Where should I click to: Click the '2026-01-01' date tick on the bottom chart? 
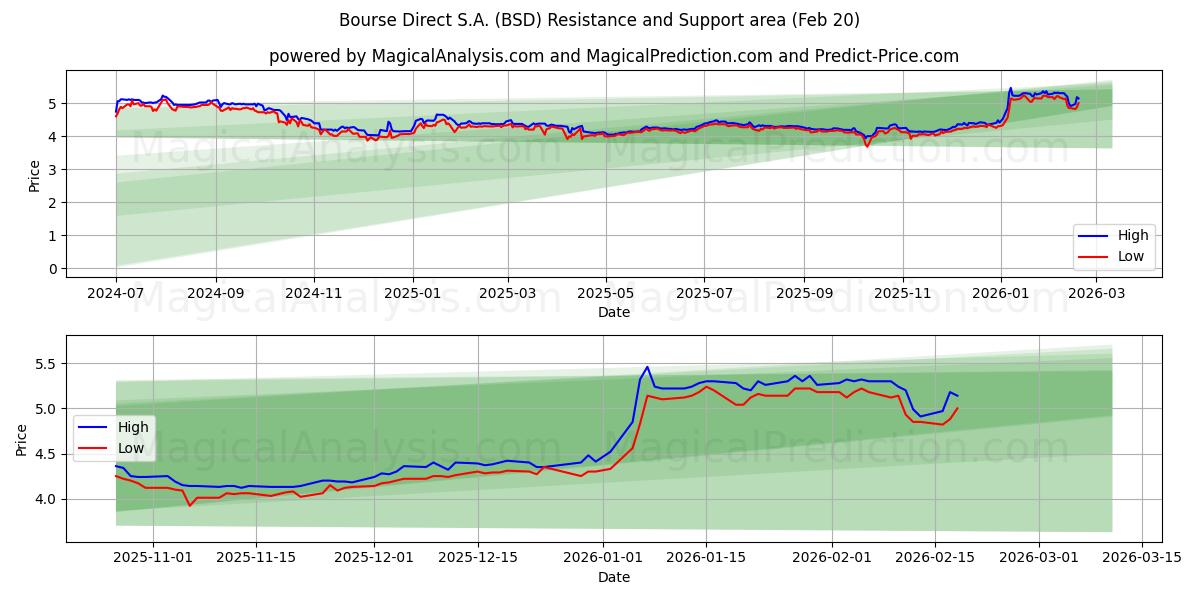click(x=602, y=559)
